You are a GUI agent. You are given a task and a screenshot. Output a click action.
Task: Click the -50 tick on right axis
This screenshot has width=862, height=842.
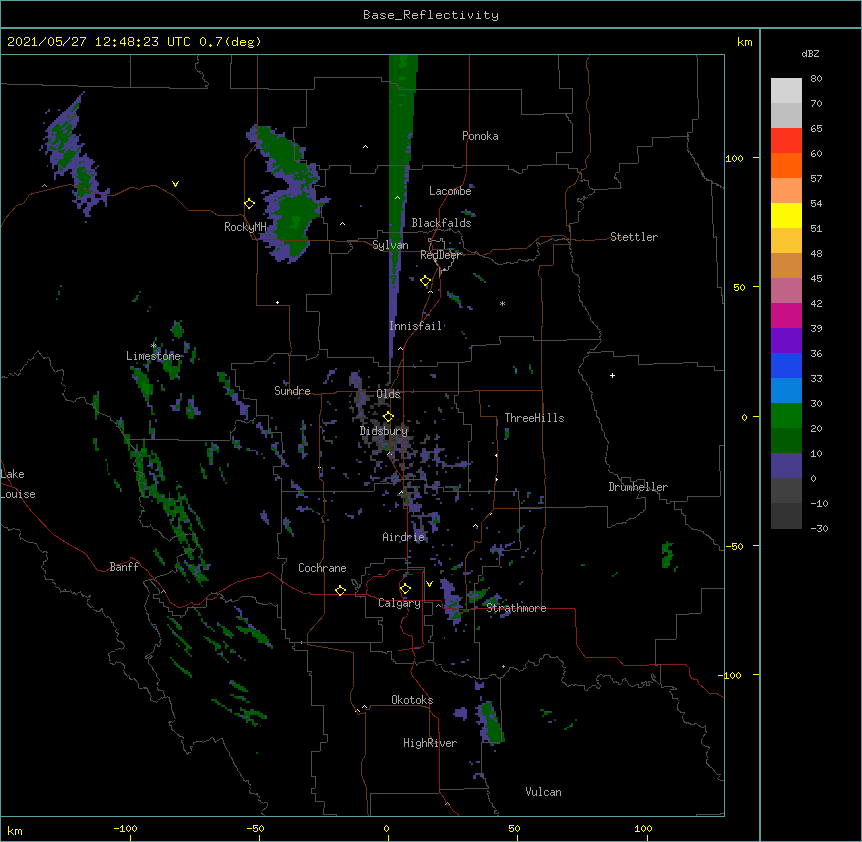(x=734, y=546)
